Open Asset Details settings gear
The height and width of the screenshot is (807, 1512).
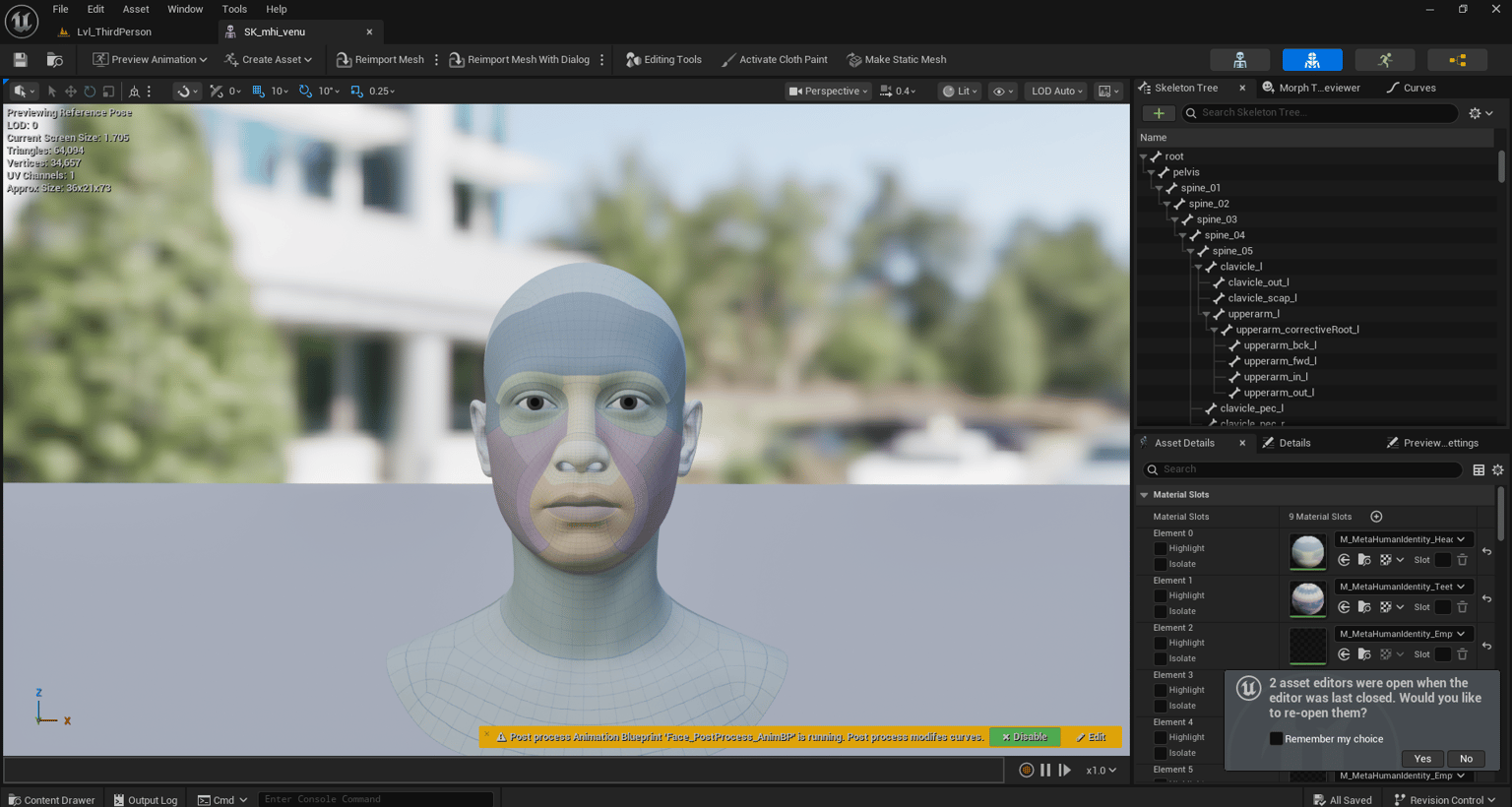[x=1498, y=470]
